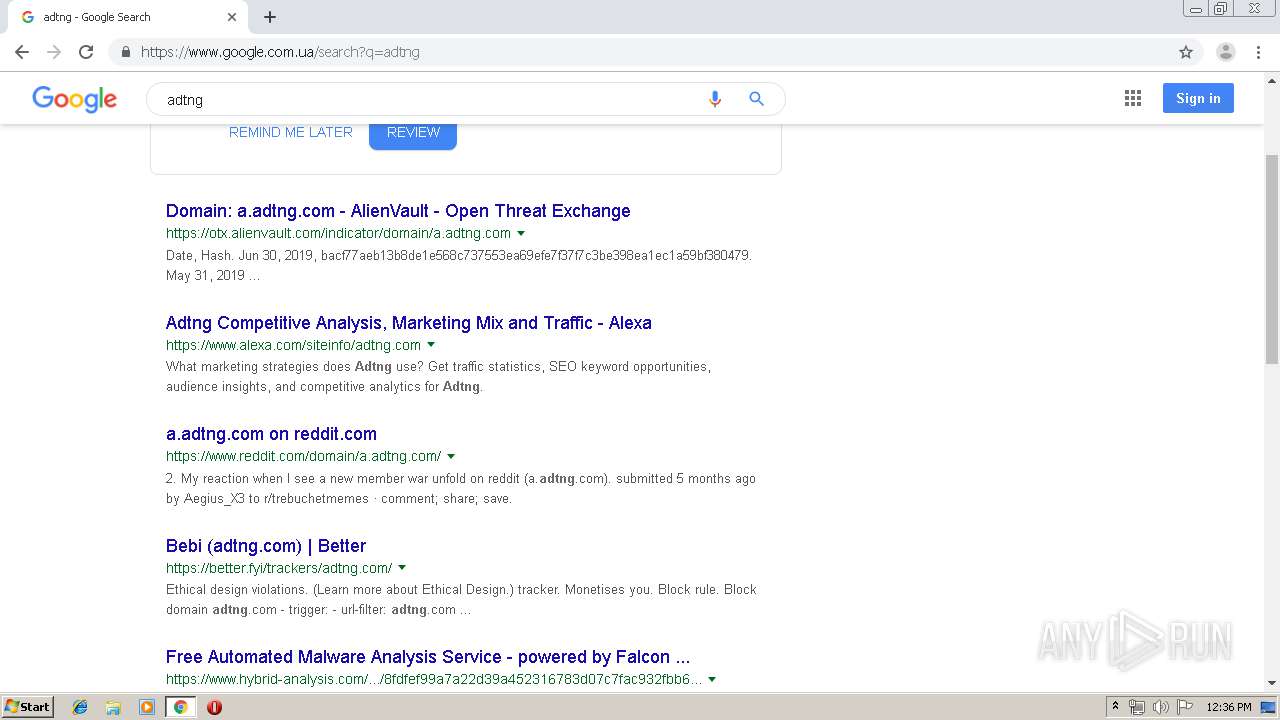Image resolution: width=1280 pixels, height=720 pixels.
Task: Open the Windows Start menu
Action: click(27, 707)
